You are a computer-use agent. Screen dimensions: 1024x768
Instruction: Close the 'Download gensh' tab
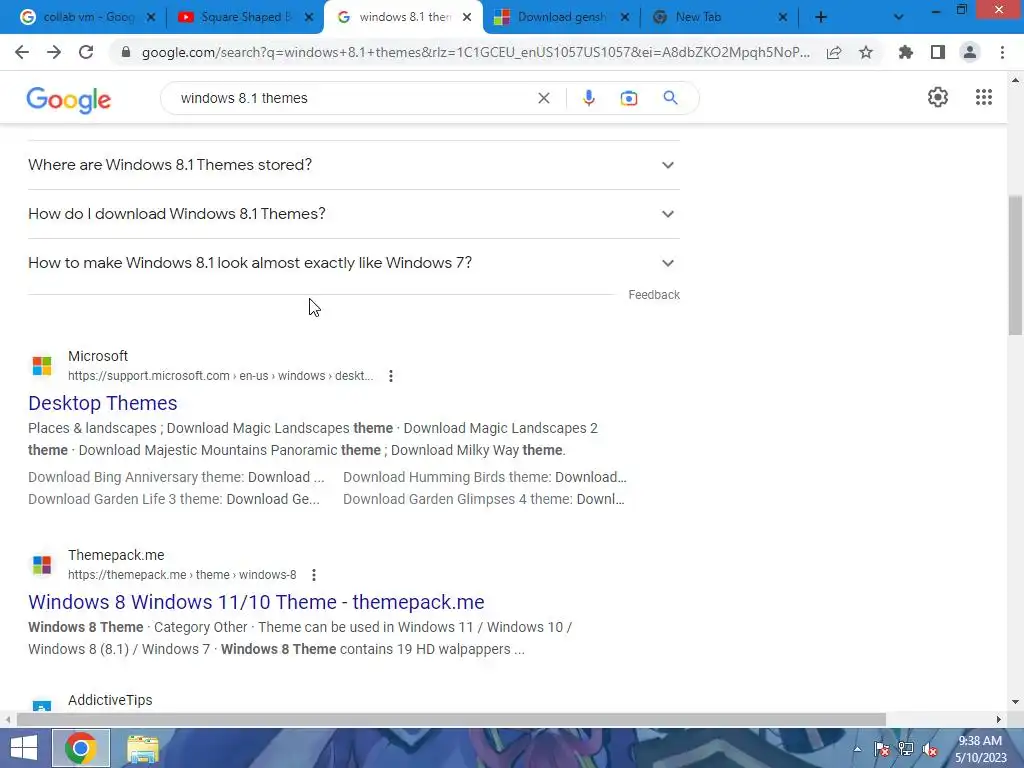coord(625,18)
